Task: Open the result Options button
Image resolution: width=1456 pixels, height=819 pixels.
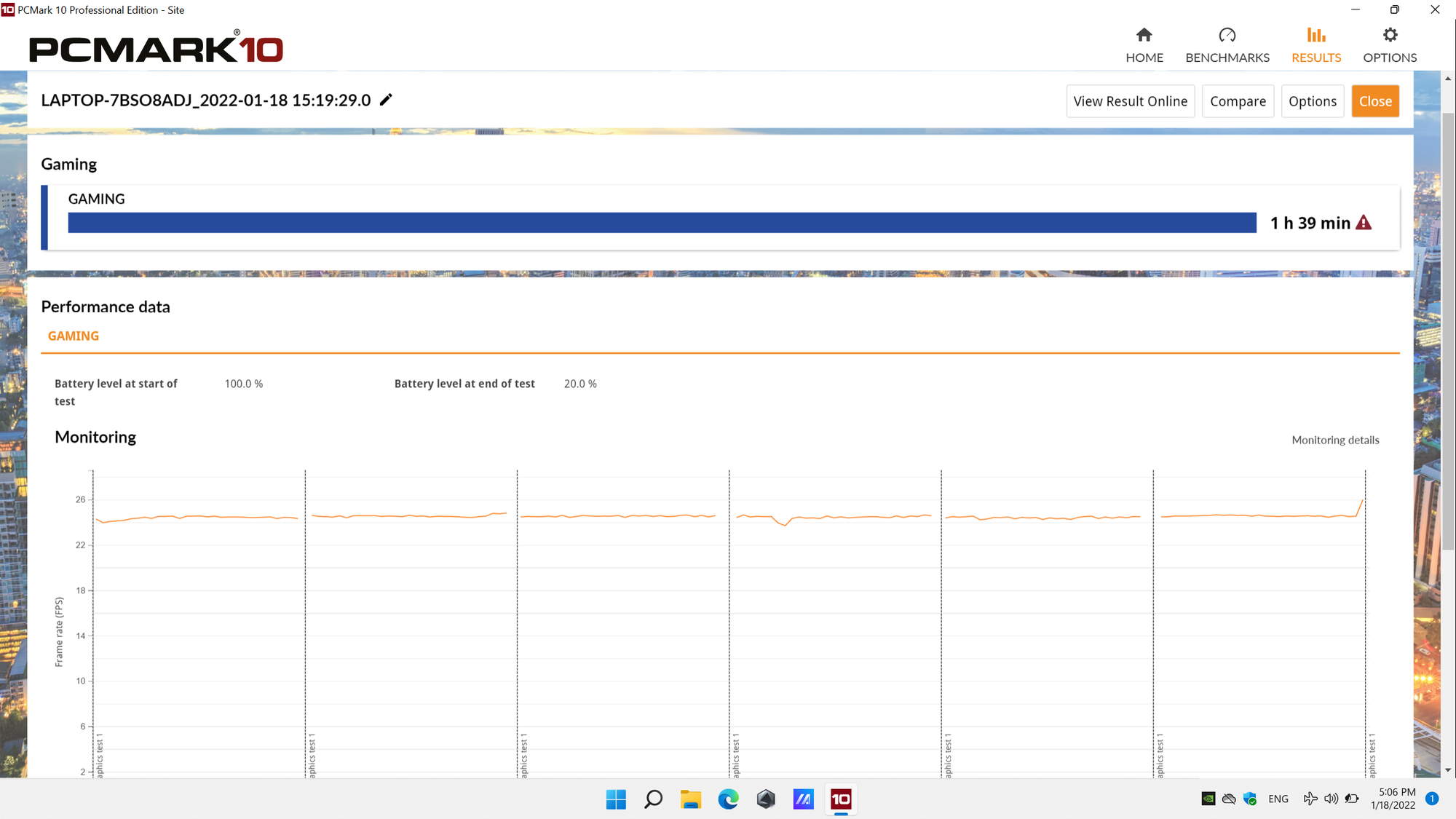Action: [1312, 101]
